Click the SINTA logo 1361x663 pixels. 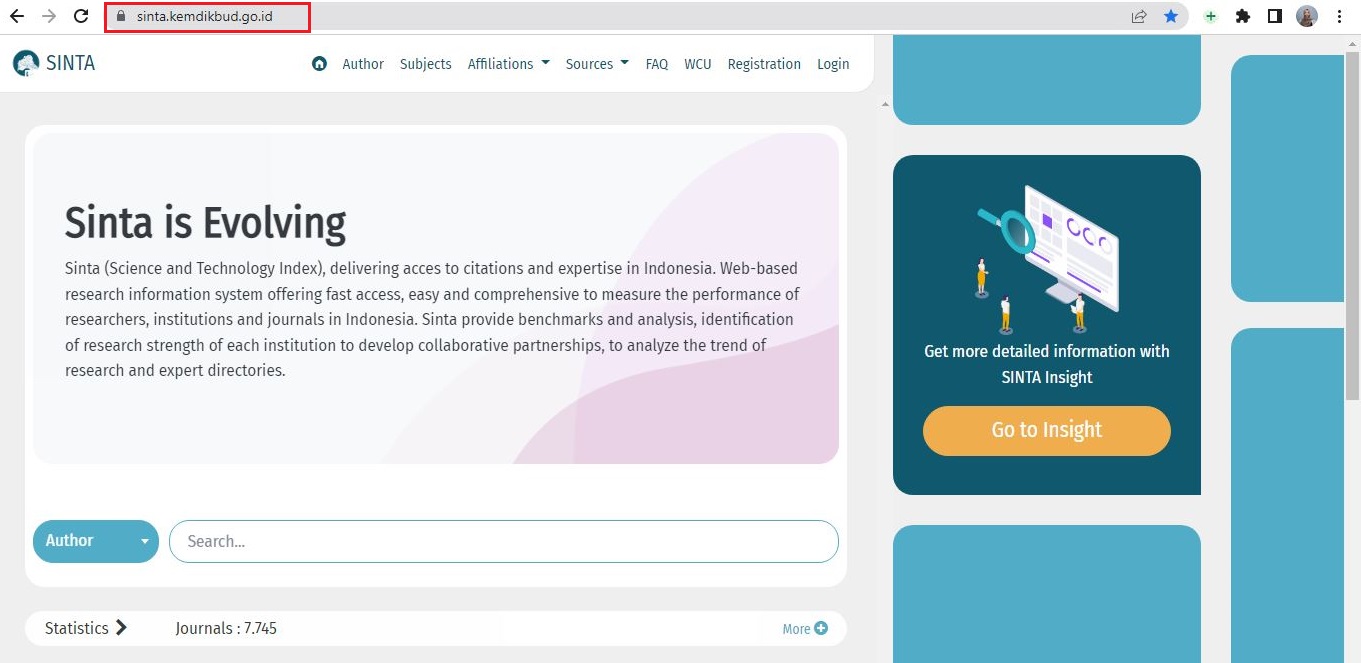[54, 63]
